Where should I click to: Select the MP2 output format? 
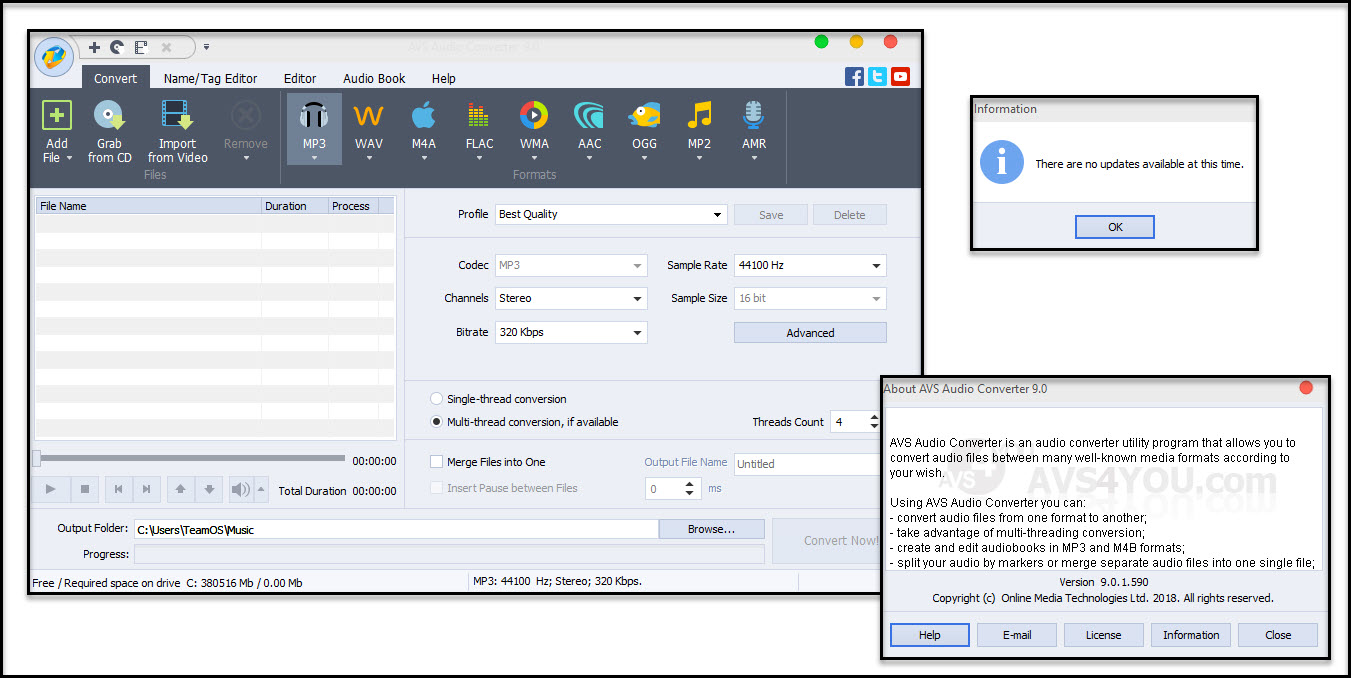(699, 129)
